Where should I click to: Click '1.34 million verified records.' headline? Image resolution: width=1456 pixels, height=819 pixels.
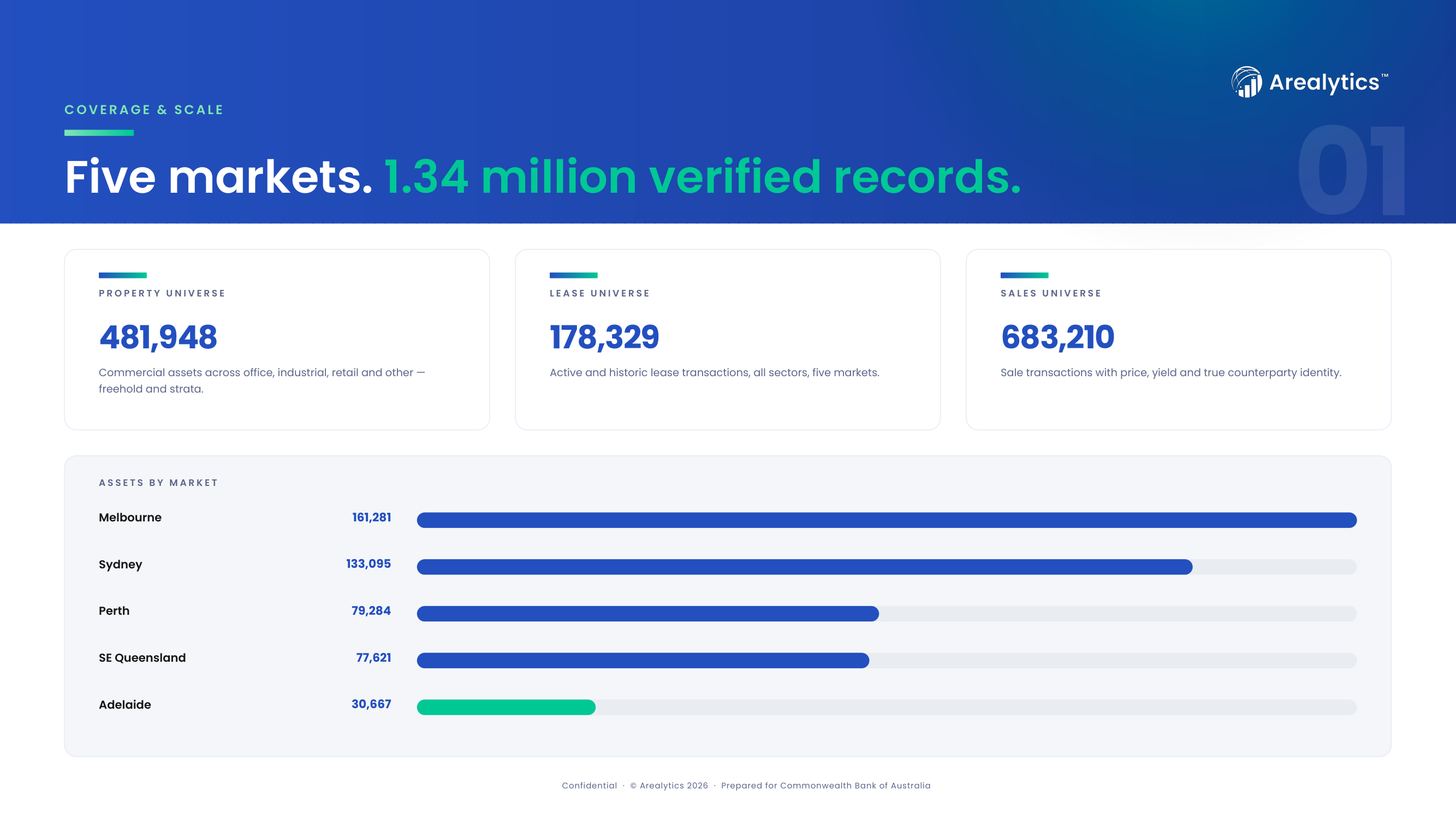click(703, 177)
